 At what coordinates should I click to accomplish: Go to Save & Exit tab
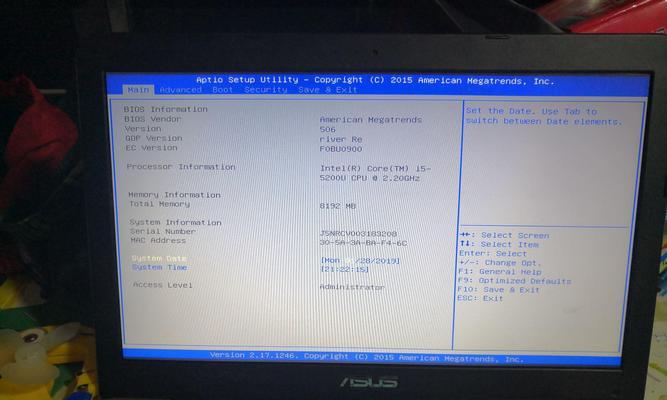pyautogui.click(x=328, y=90)
